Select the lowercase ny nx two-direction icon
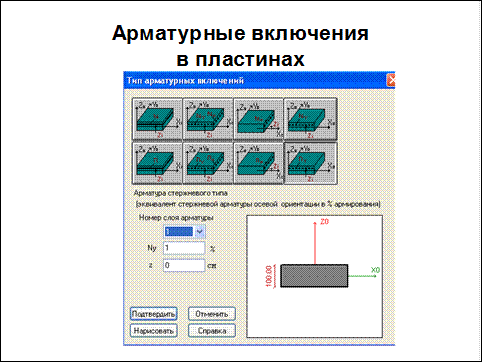This screenshot has height=362, width=482. point(208,163)
